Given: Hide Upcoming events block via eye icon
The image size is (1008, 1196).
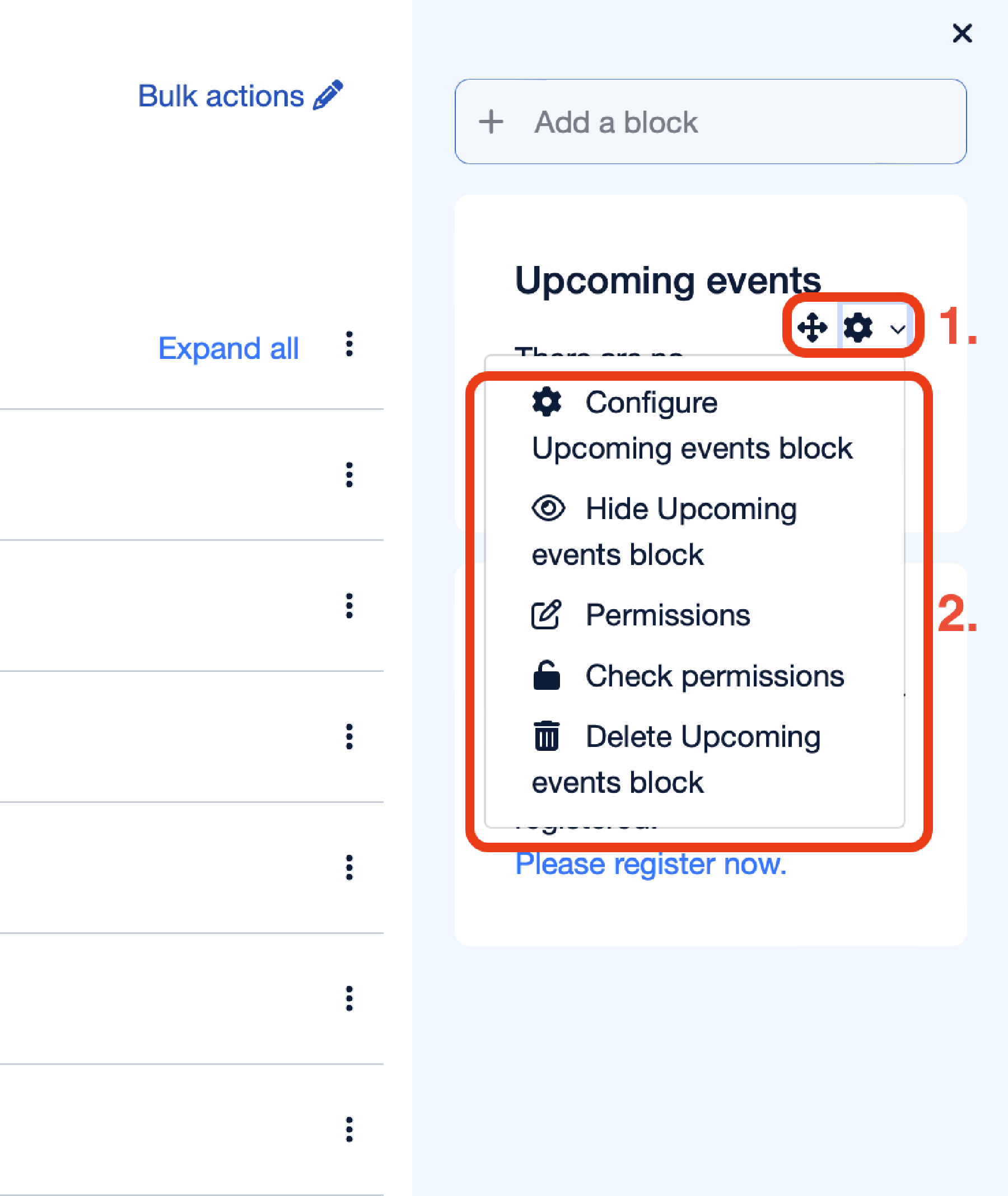Looking at the screenshot, I should pos(548,507).
